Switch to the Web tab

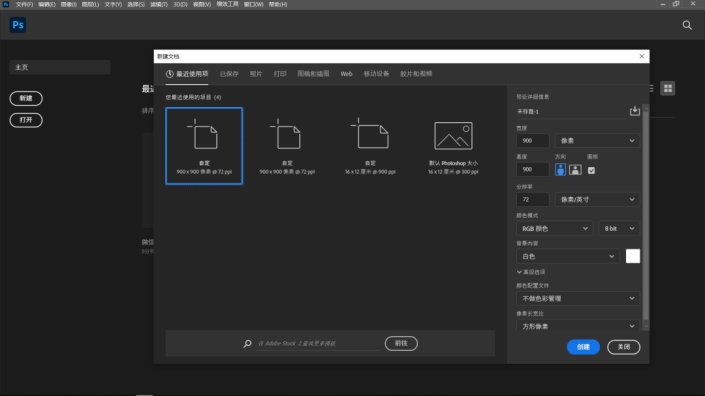[346, 74]
